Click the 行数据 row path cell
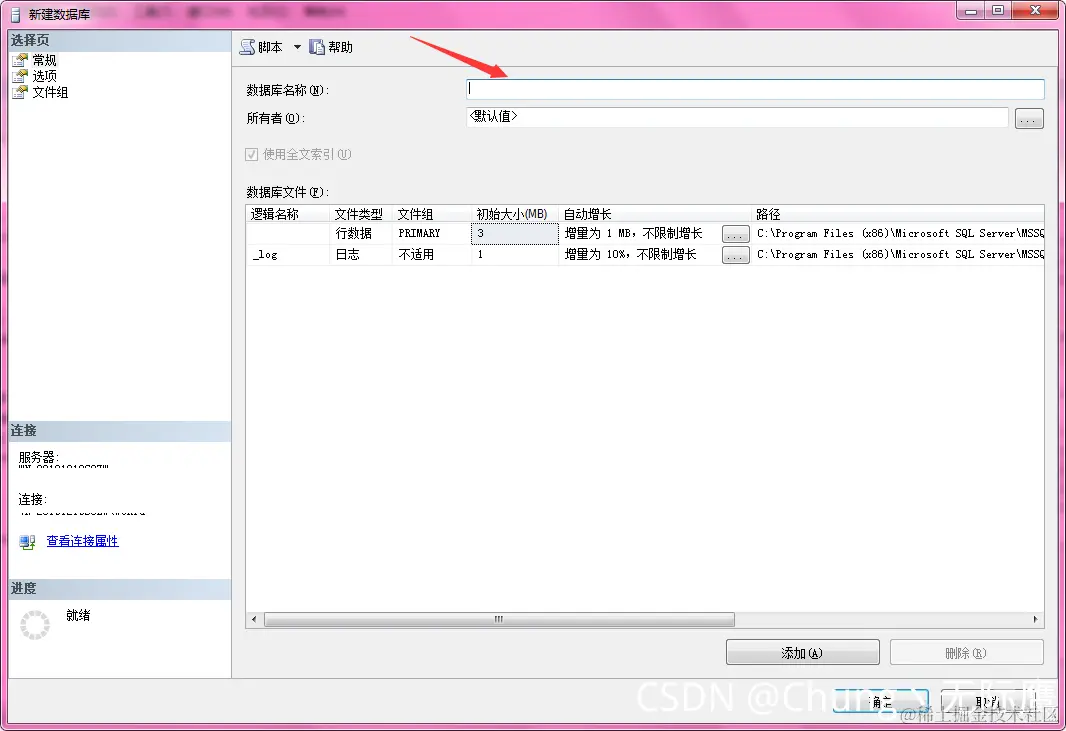1066x731 pixels. click(898, 233)
